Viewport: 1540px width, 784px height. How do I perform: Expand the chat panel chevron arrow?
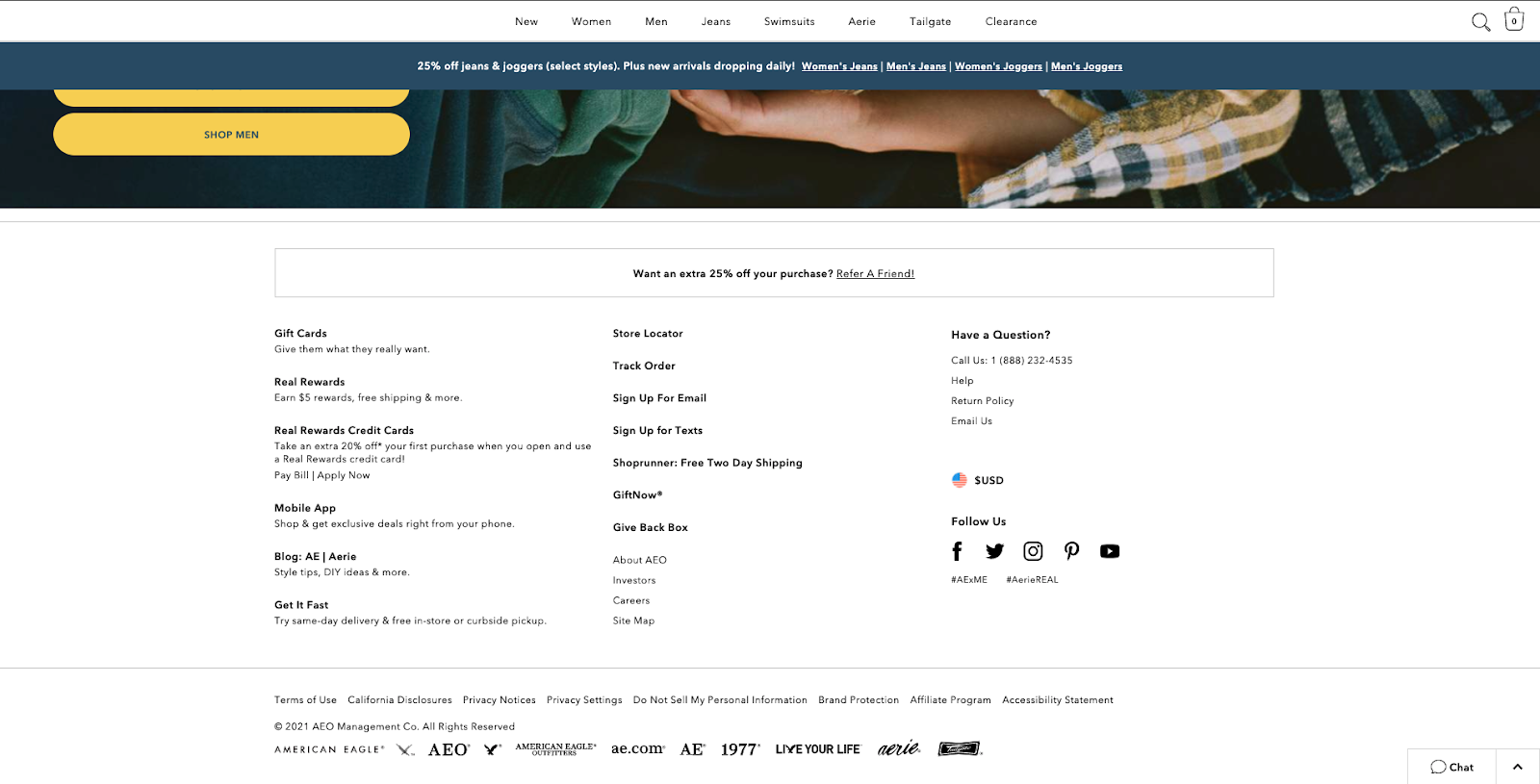pos(1518,767)
